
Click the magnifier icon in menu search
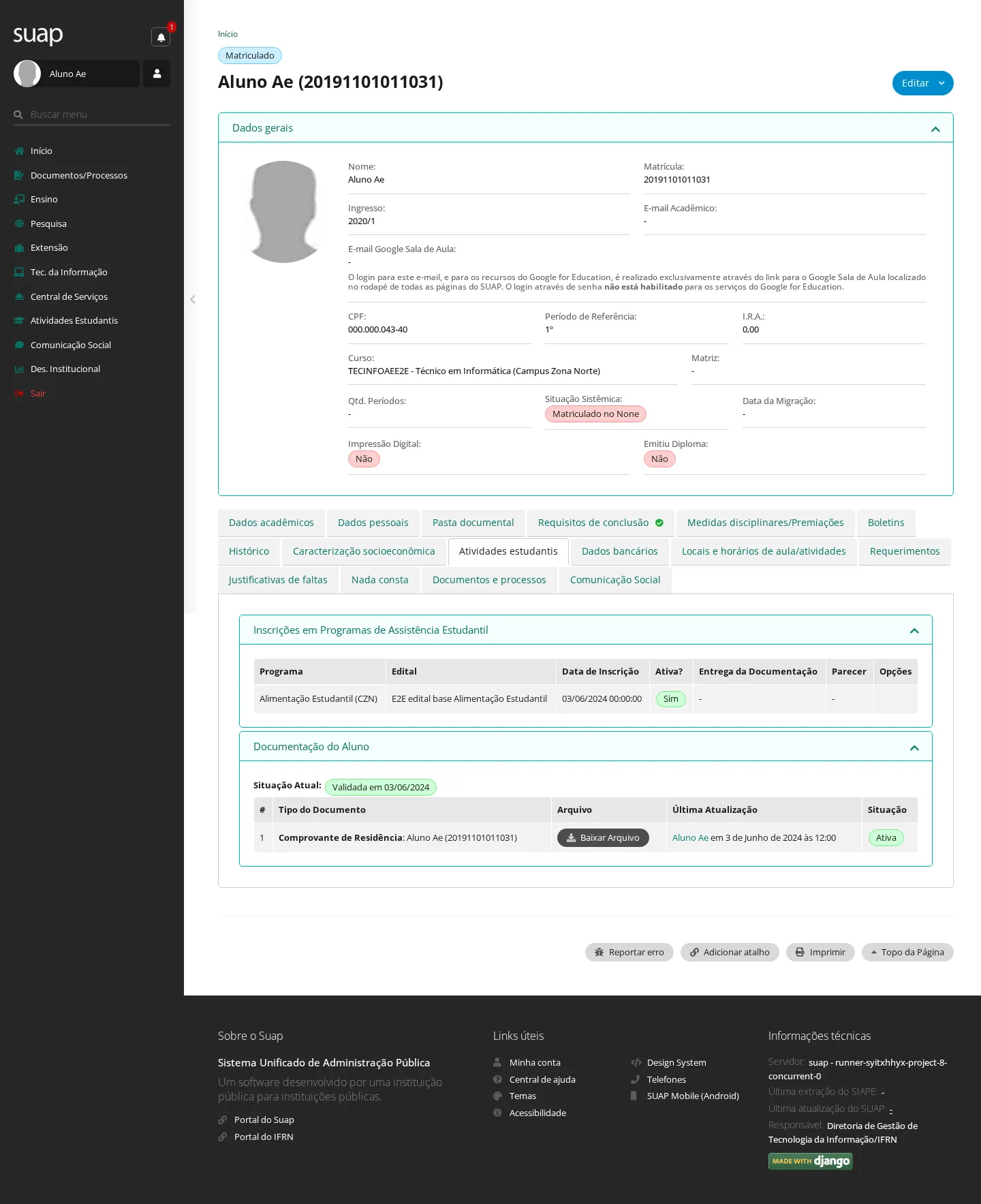(18, 114)
